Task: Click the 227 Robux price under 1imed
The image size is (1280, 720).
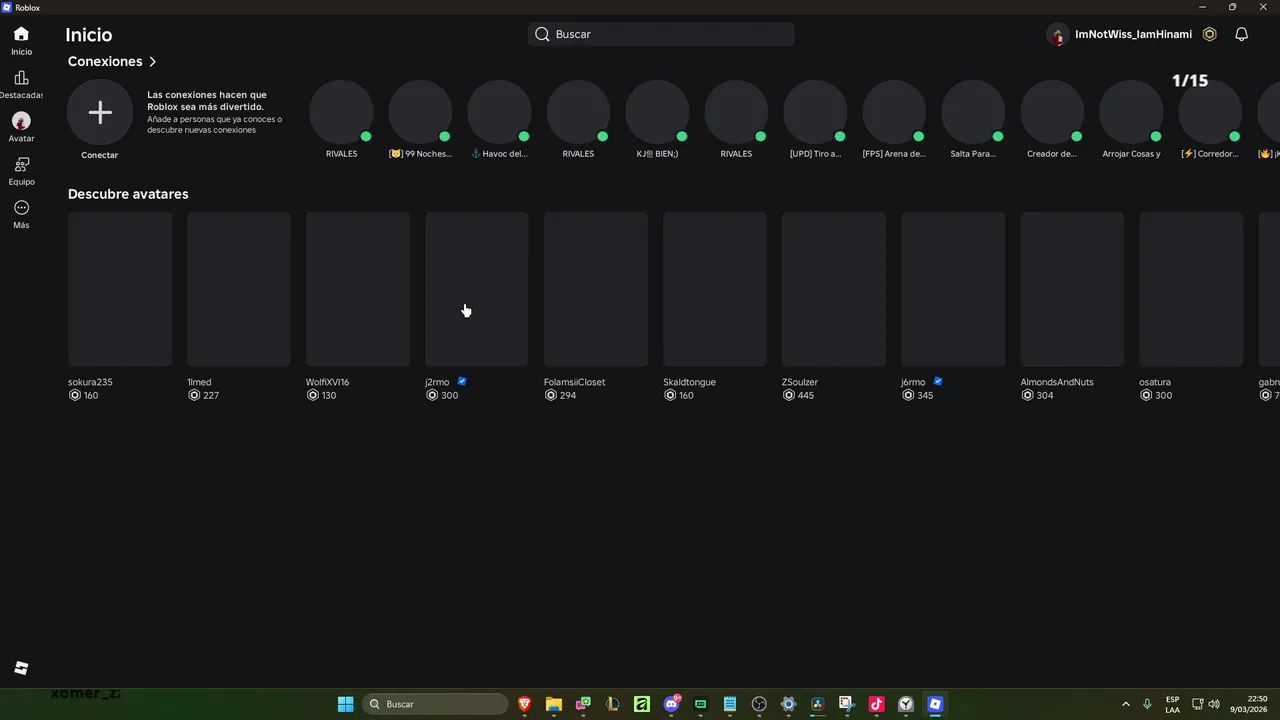Action: [x=203, y=396]
